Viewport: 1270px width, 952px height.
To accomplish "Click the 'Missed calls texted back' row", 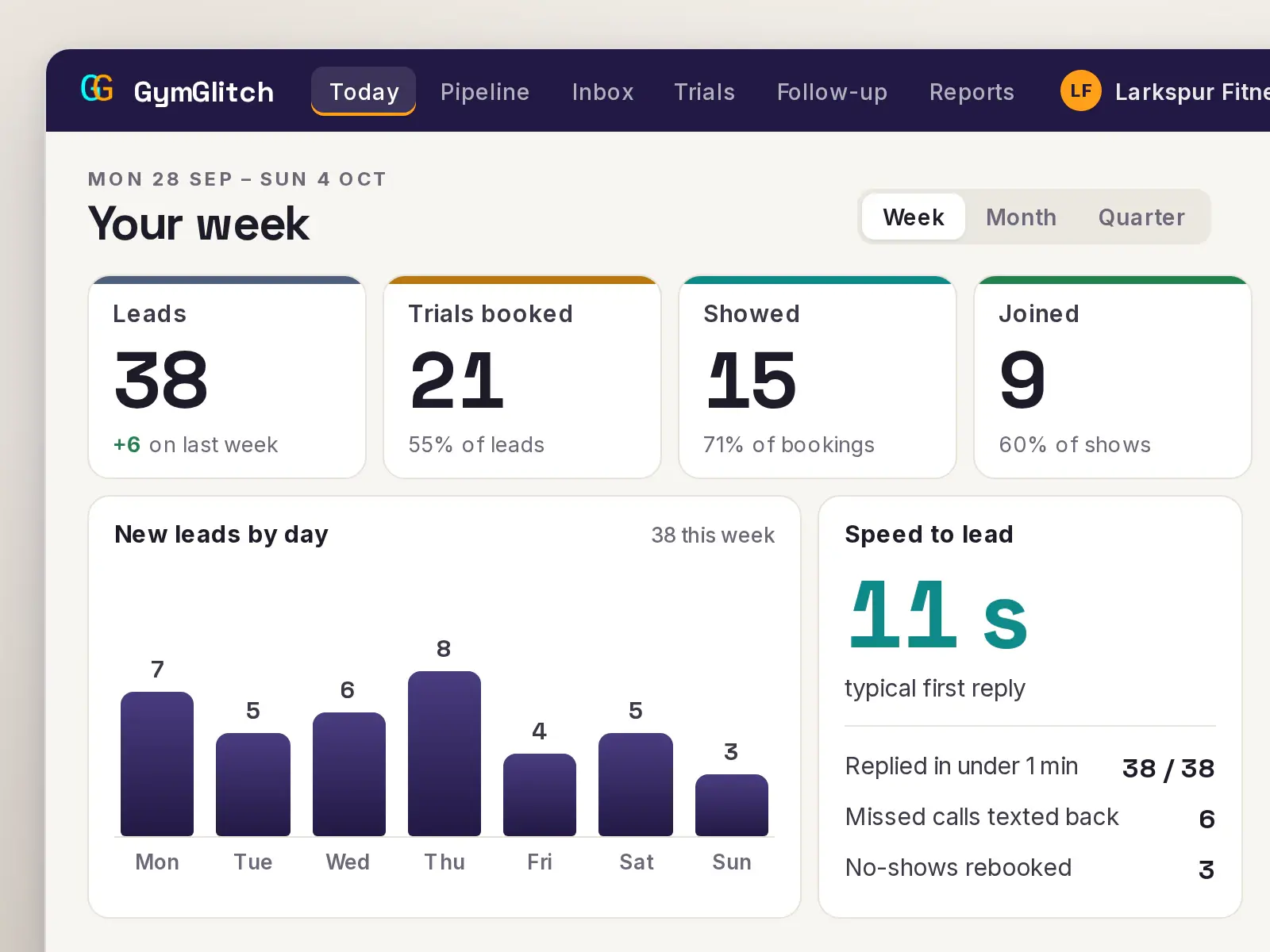I will (1029, 818).
